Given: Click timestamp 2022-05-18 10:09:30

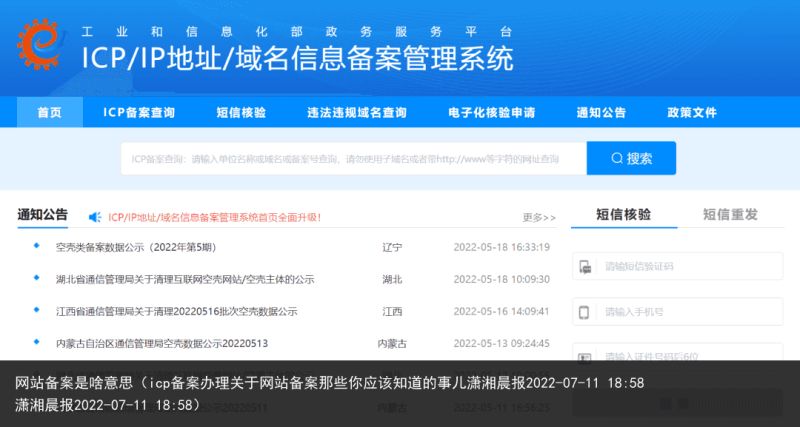Looking at the screenshot, I should point(502,280).
